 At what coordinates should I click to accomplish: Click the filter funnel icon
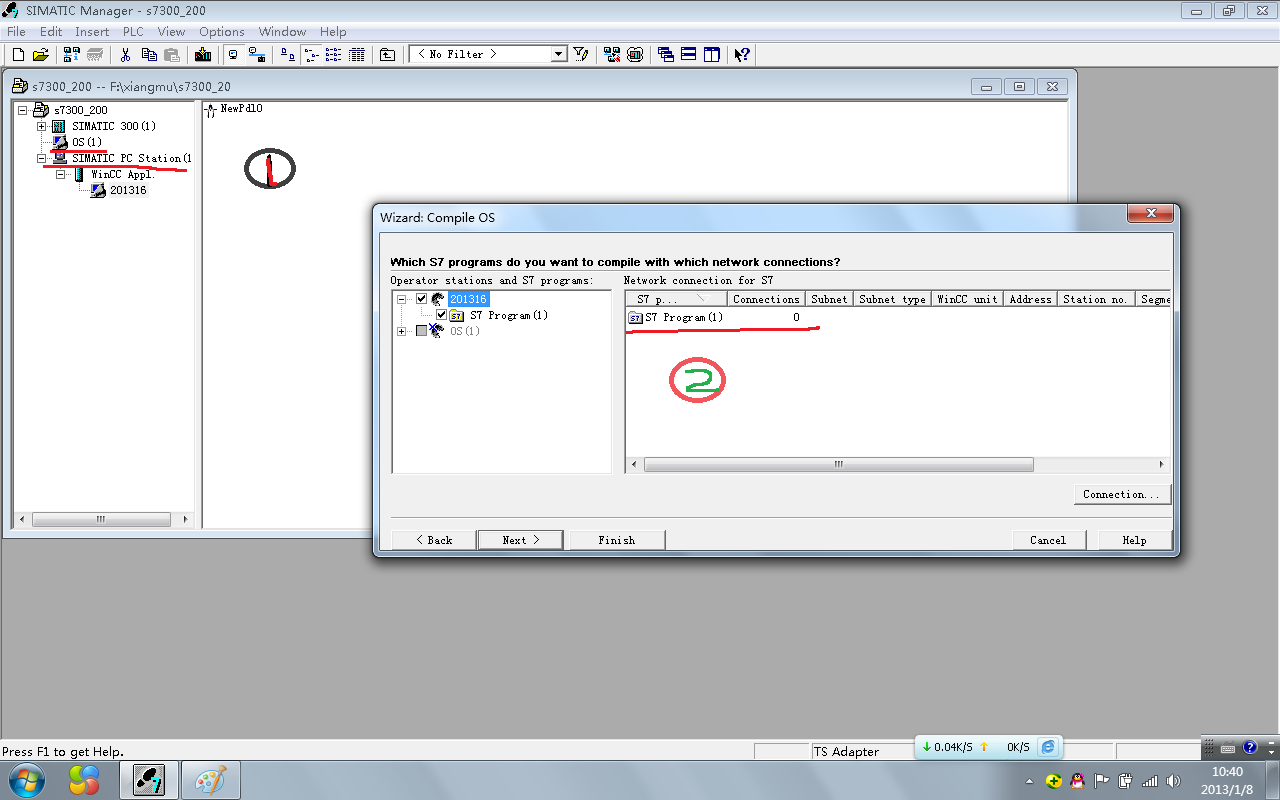coord(580,54)
